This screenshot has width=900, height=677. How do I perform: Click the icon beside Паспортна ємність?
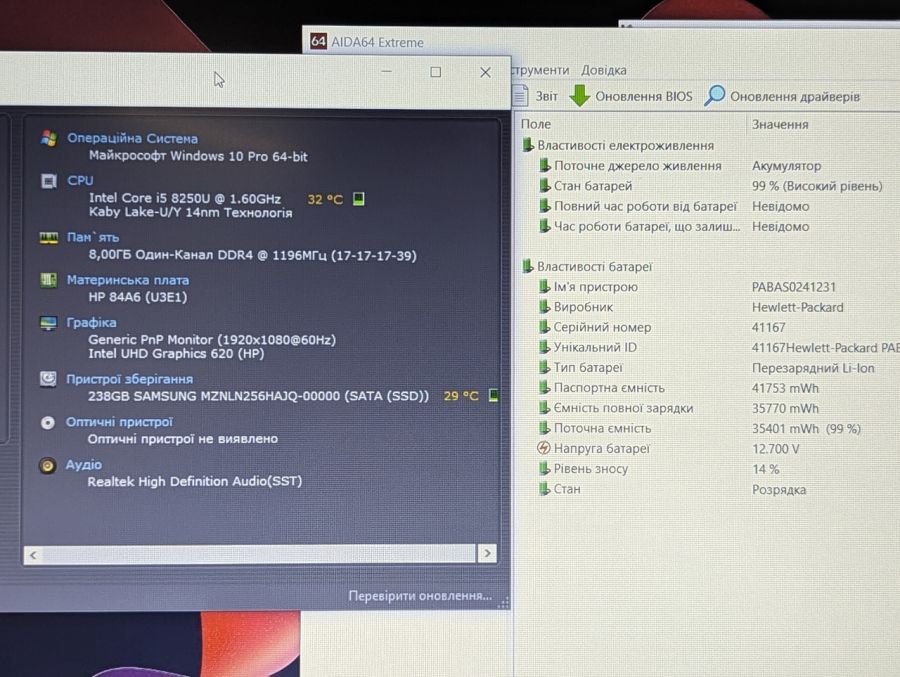pos(544,388)
